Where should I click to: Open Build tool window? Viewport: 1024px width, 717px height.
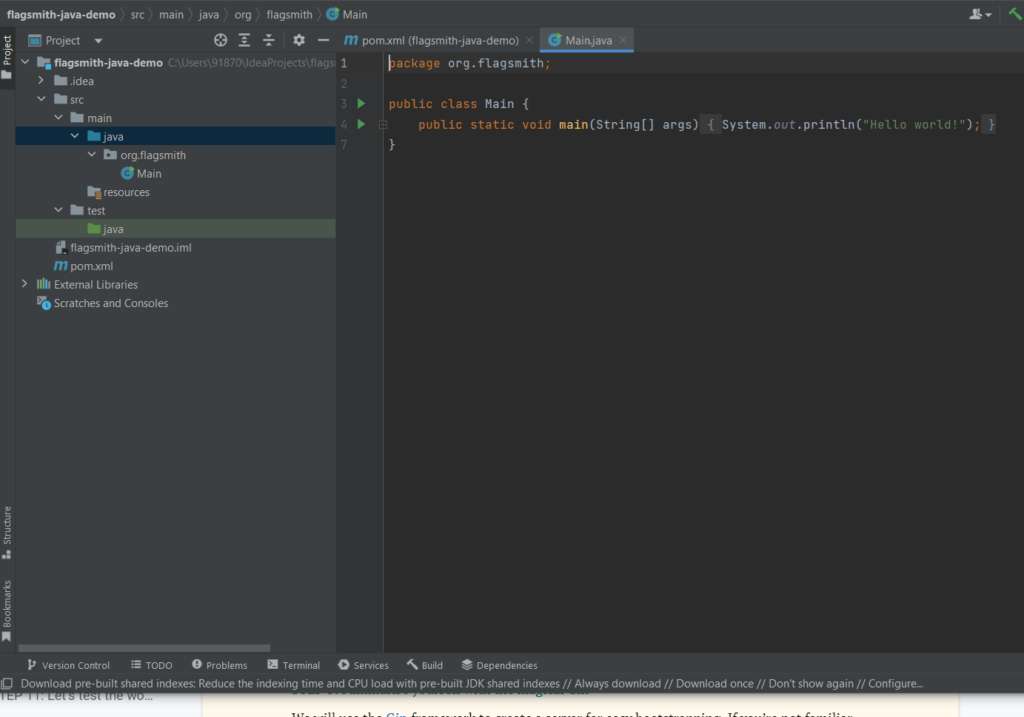coord(424,665)
